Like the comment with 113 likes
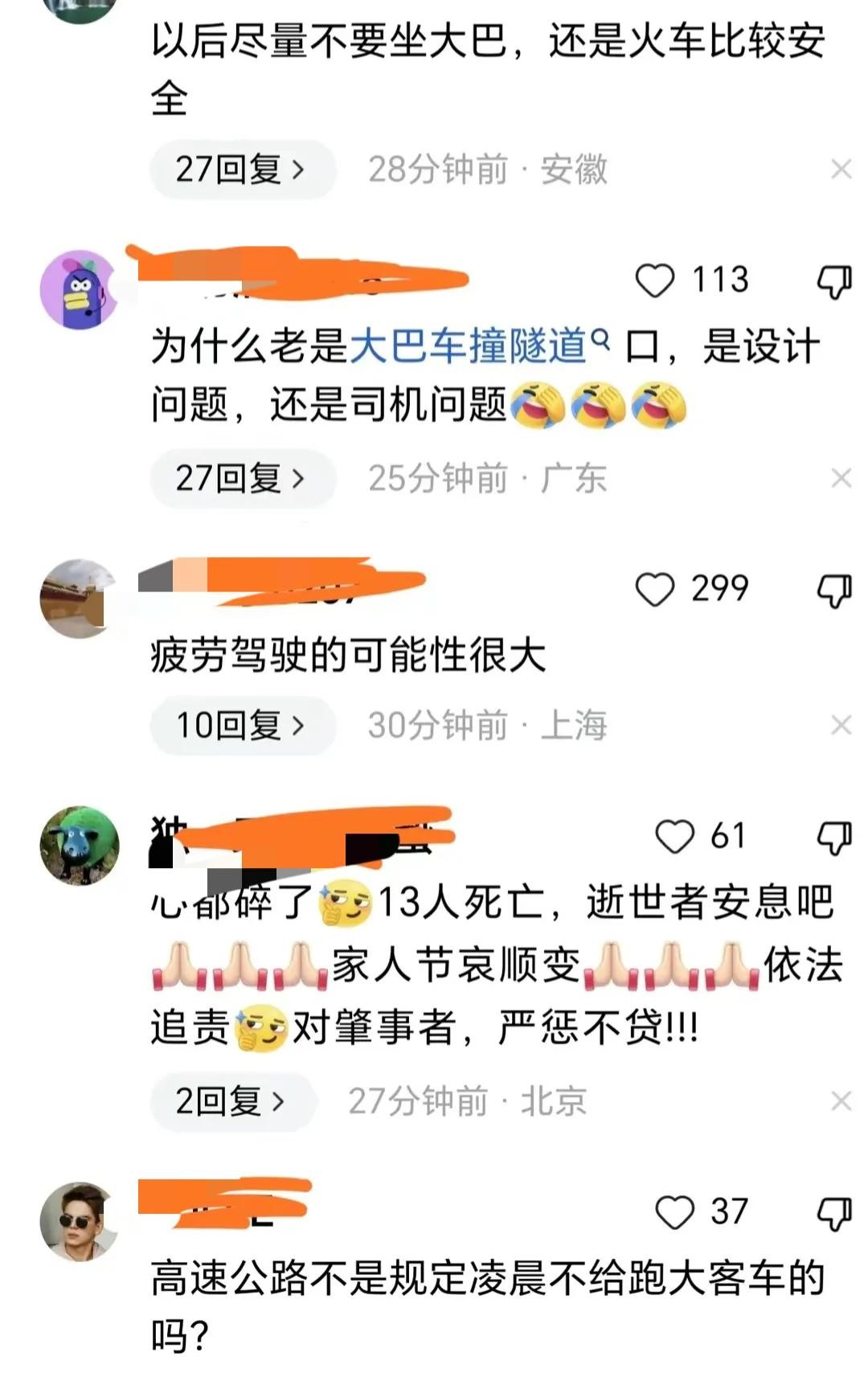868x1373 pixels. (x=655, y=281)
